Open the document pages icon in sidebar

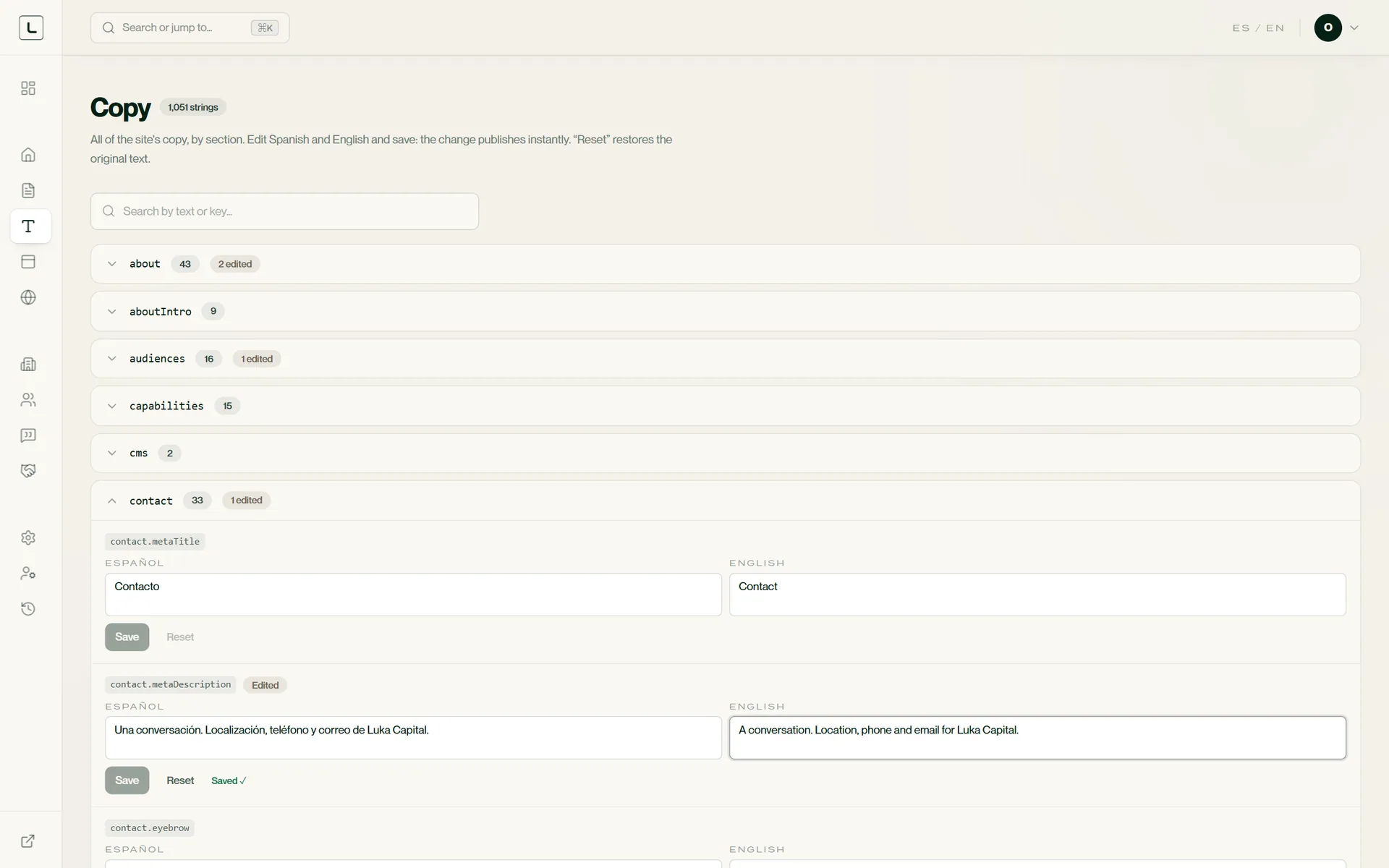coord(28,190)
